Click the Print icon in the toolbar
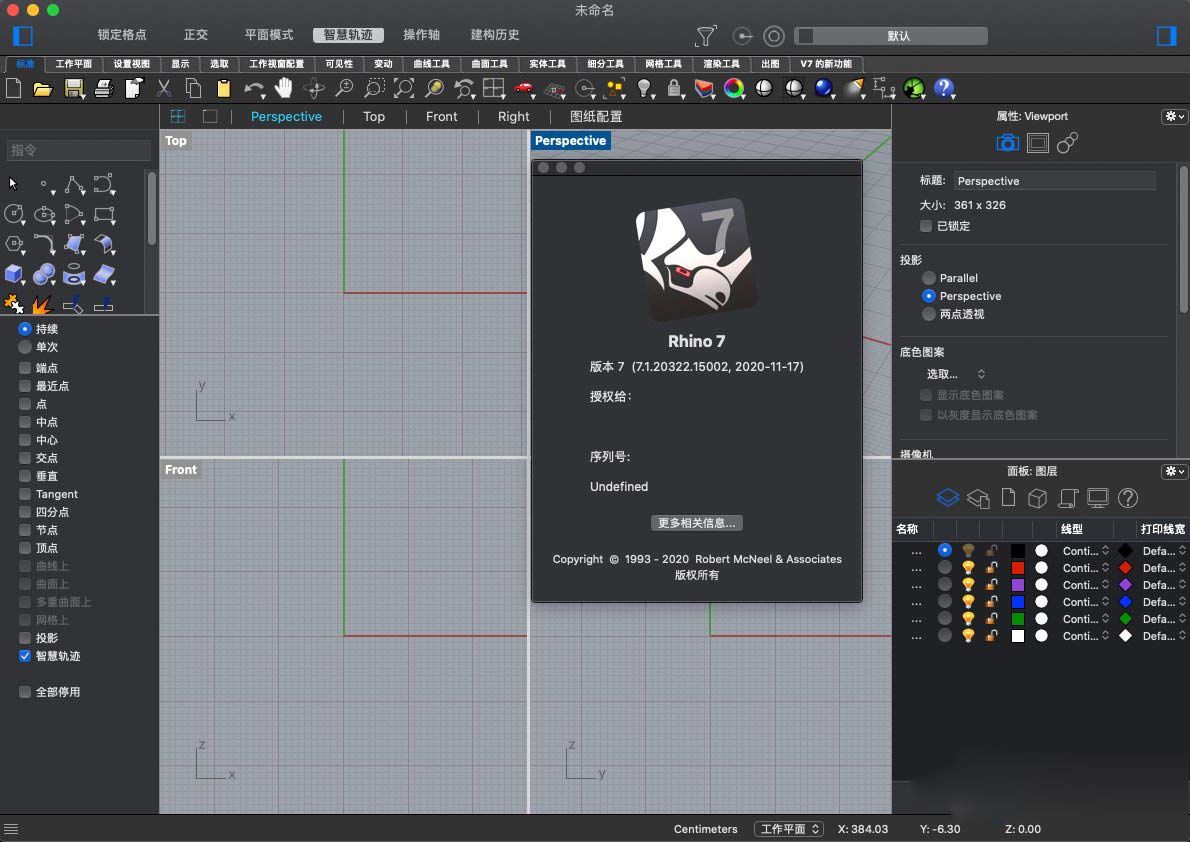The width and height of the screenshot is (1190, 842). (x=104, y=89)
